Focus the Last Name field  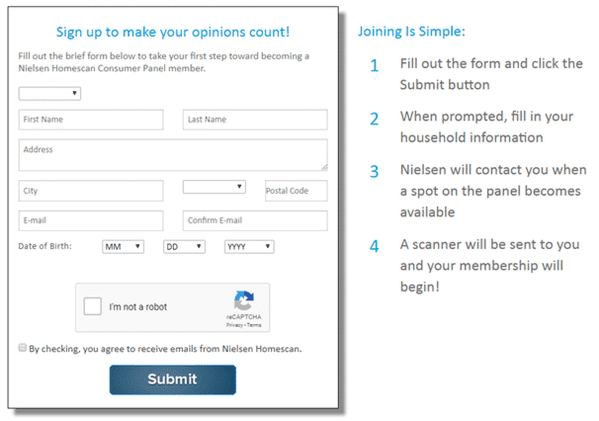[x=255, y=120]
